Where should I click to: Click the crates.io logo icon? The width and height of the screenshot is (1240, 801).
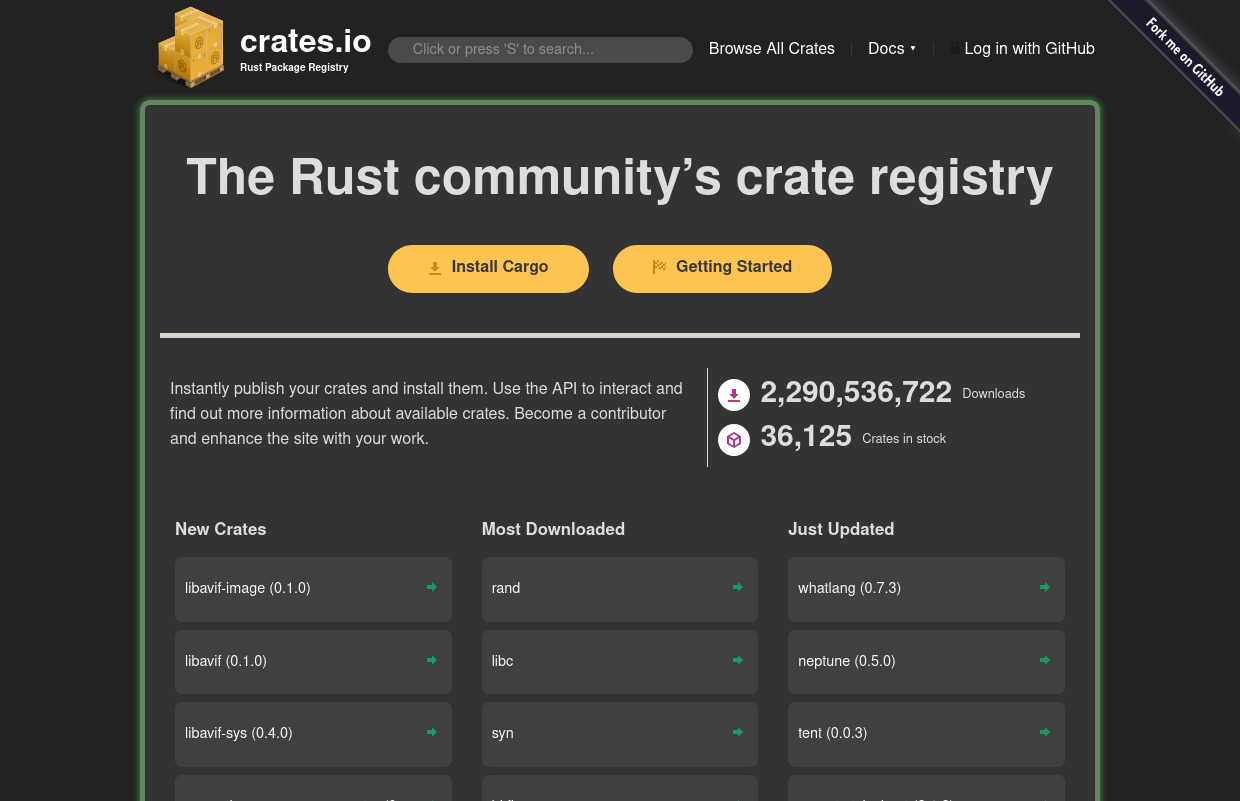(x=190, y=47)
